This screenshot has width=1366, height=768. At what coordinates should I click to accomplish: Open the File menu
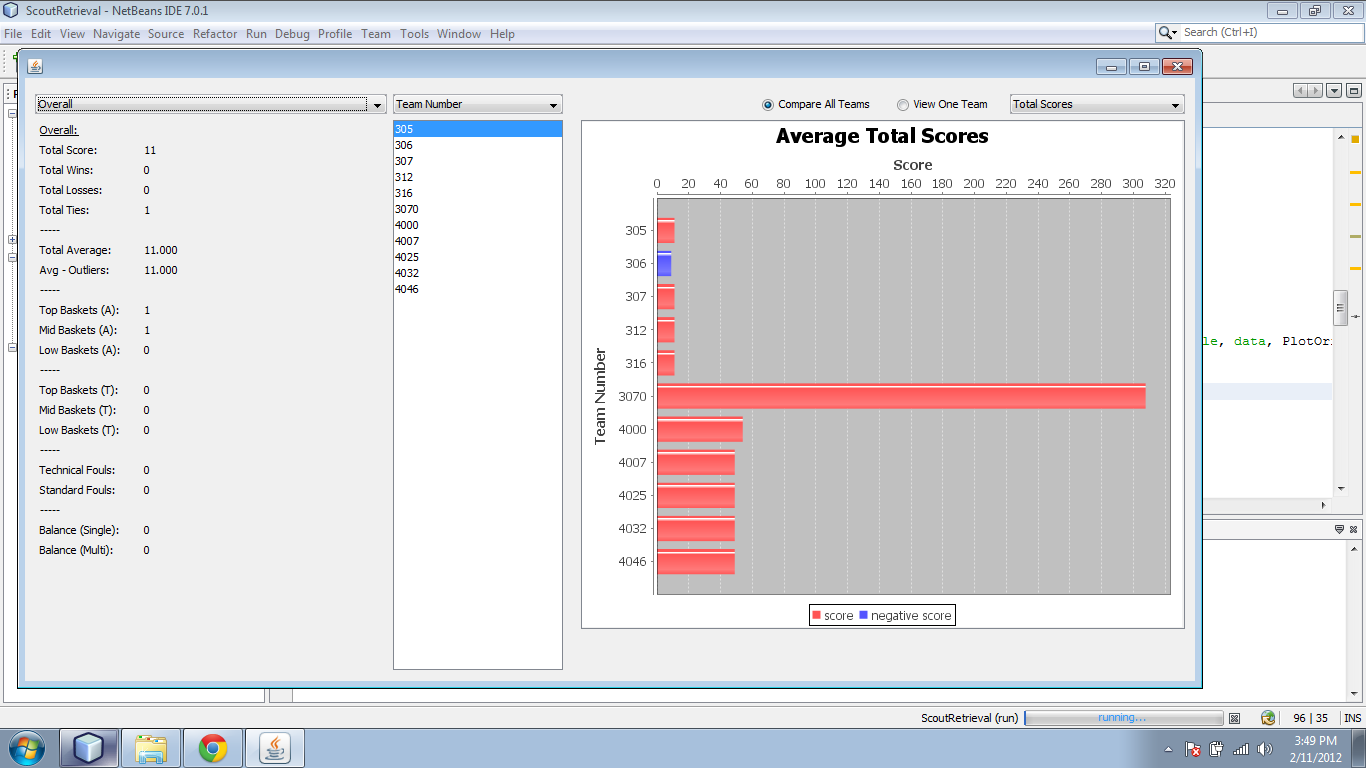click(13, 33)
